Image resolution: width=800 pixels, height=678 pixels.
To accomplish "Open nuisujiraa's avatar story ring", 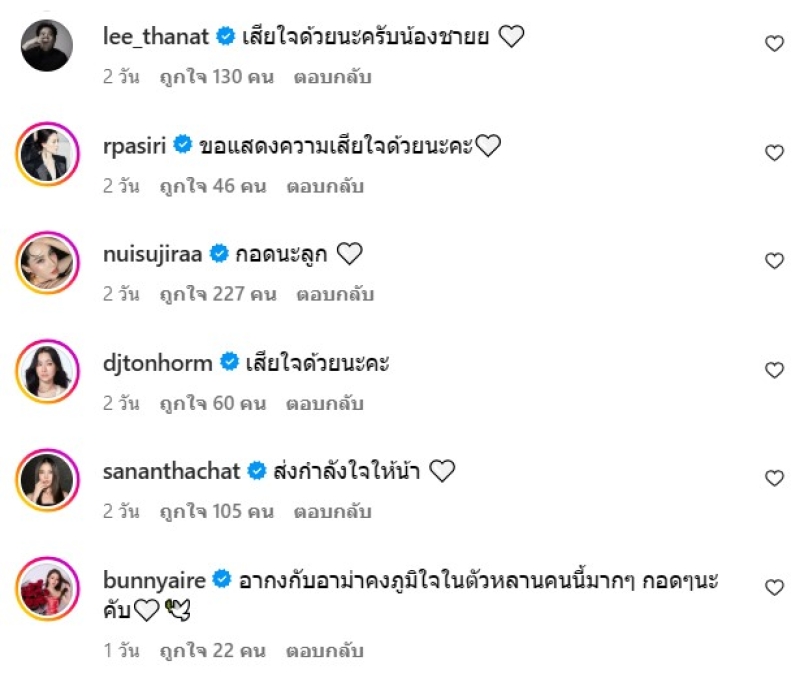I will tap(47, 263).
